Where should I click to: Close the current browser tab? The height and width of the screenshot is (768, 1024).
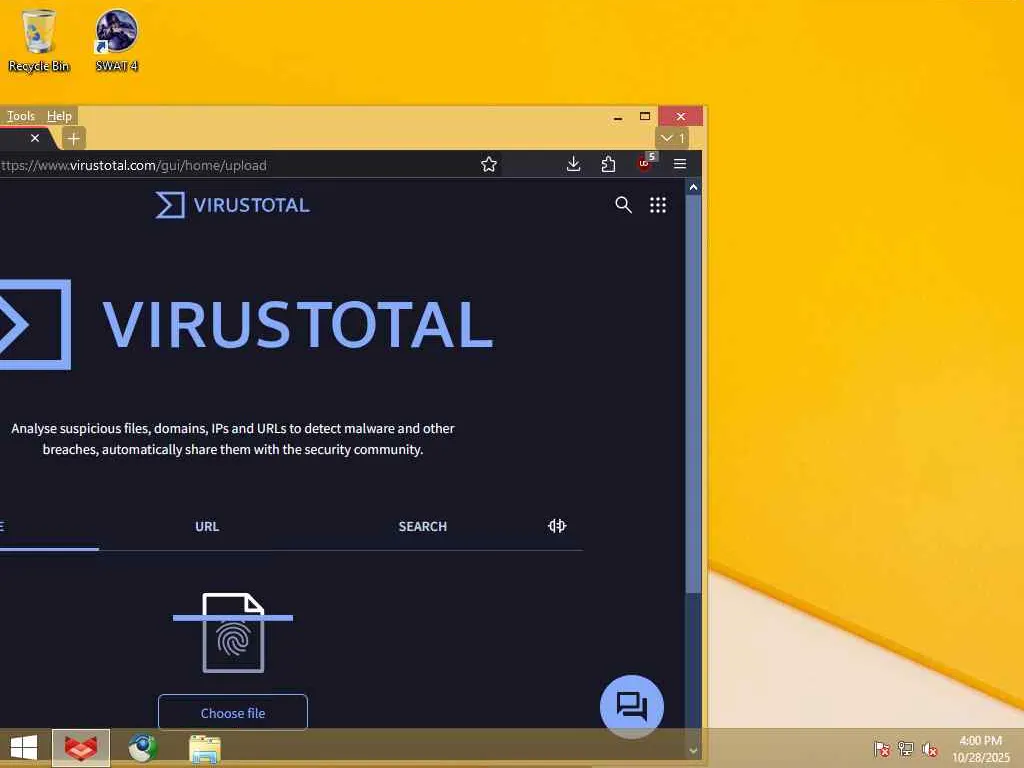[35, 138]
